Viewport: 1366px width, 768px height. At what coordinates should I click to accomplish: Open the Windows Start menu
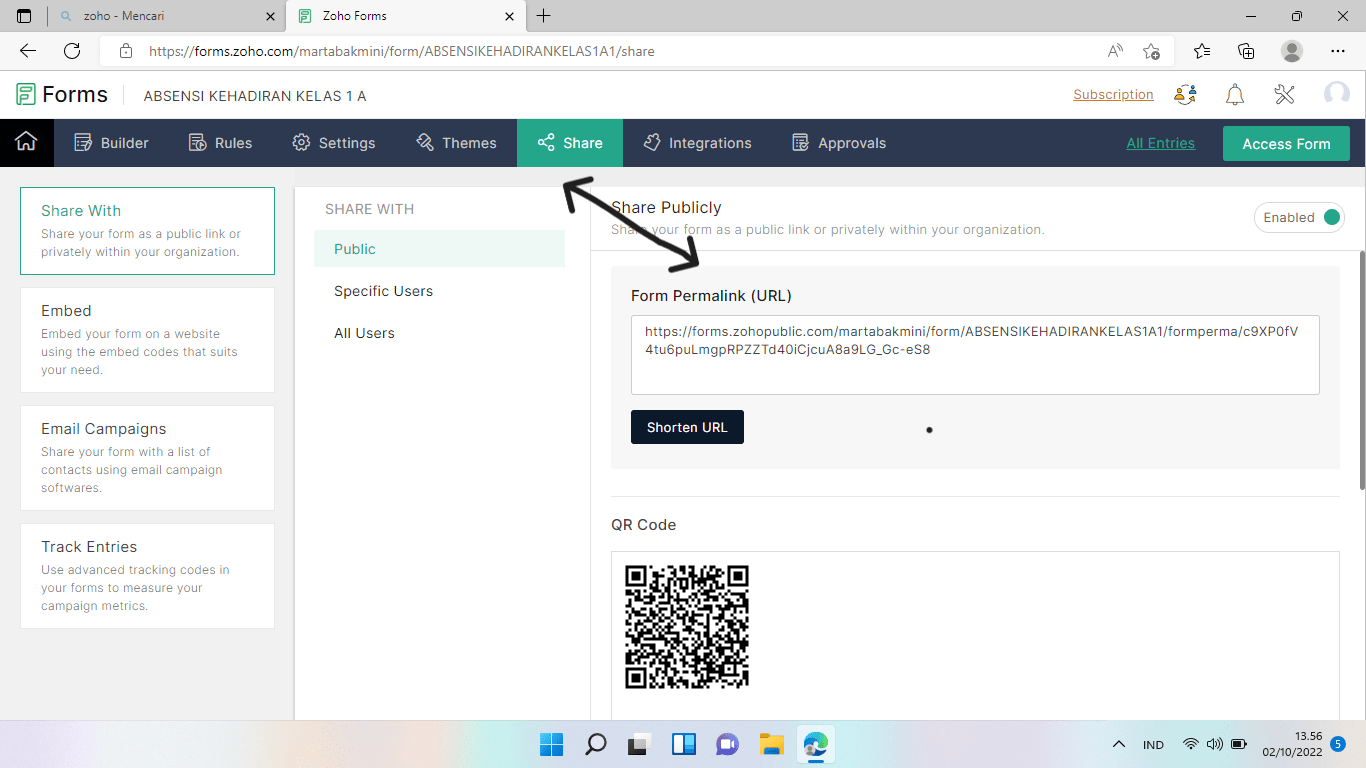pos(552,744)
